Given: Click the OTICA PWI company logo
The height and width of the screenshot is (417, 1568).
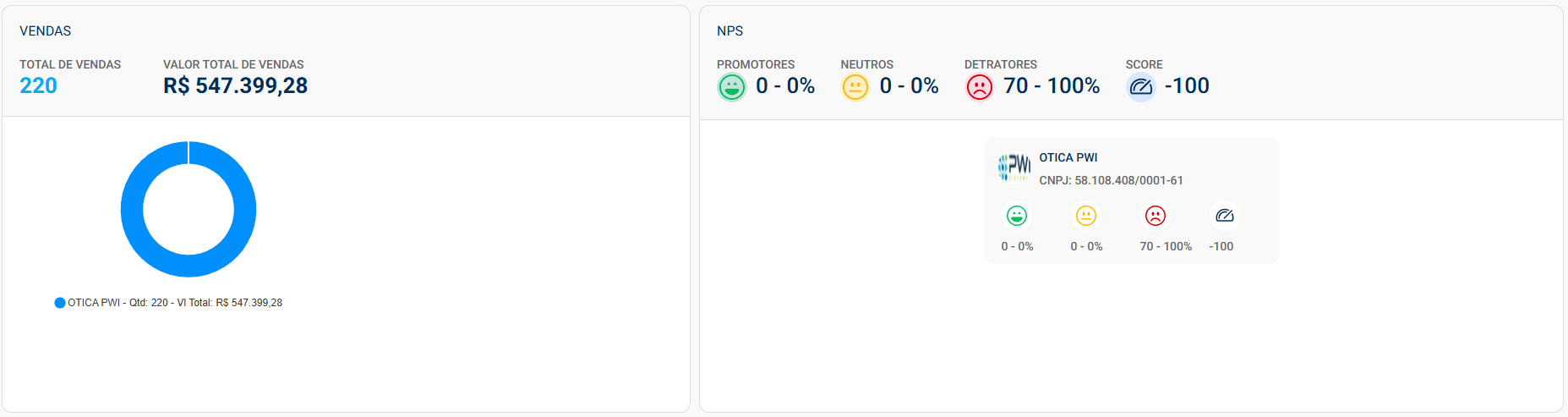Looking at the screenshot, I should 1014,167.
